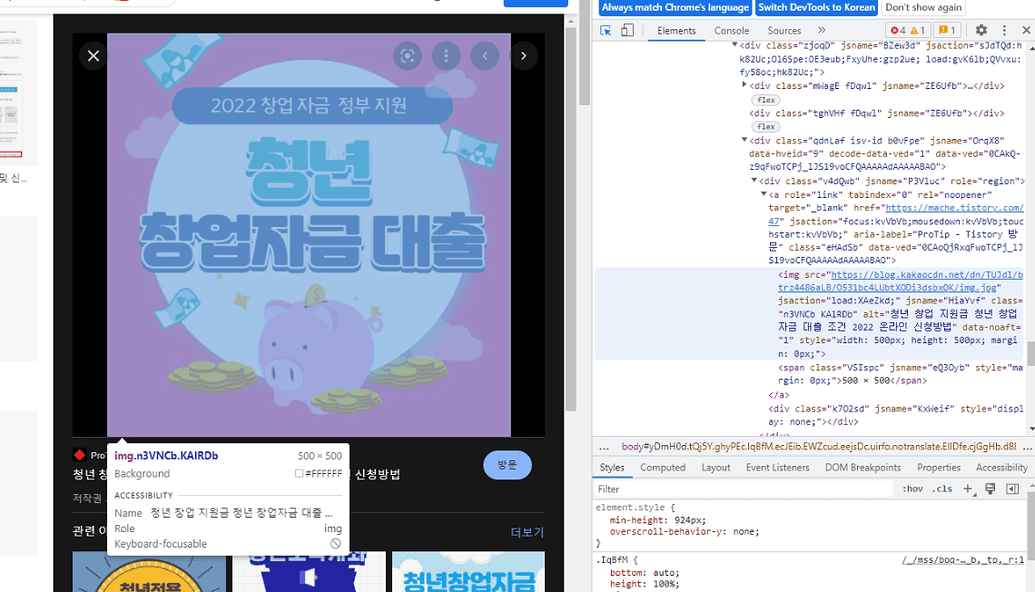This screenshot has height=592, width=1035.
Task: Click the Filter styles input field
Action: (745, 489)
